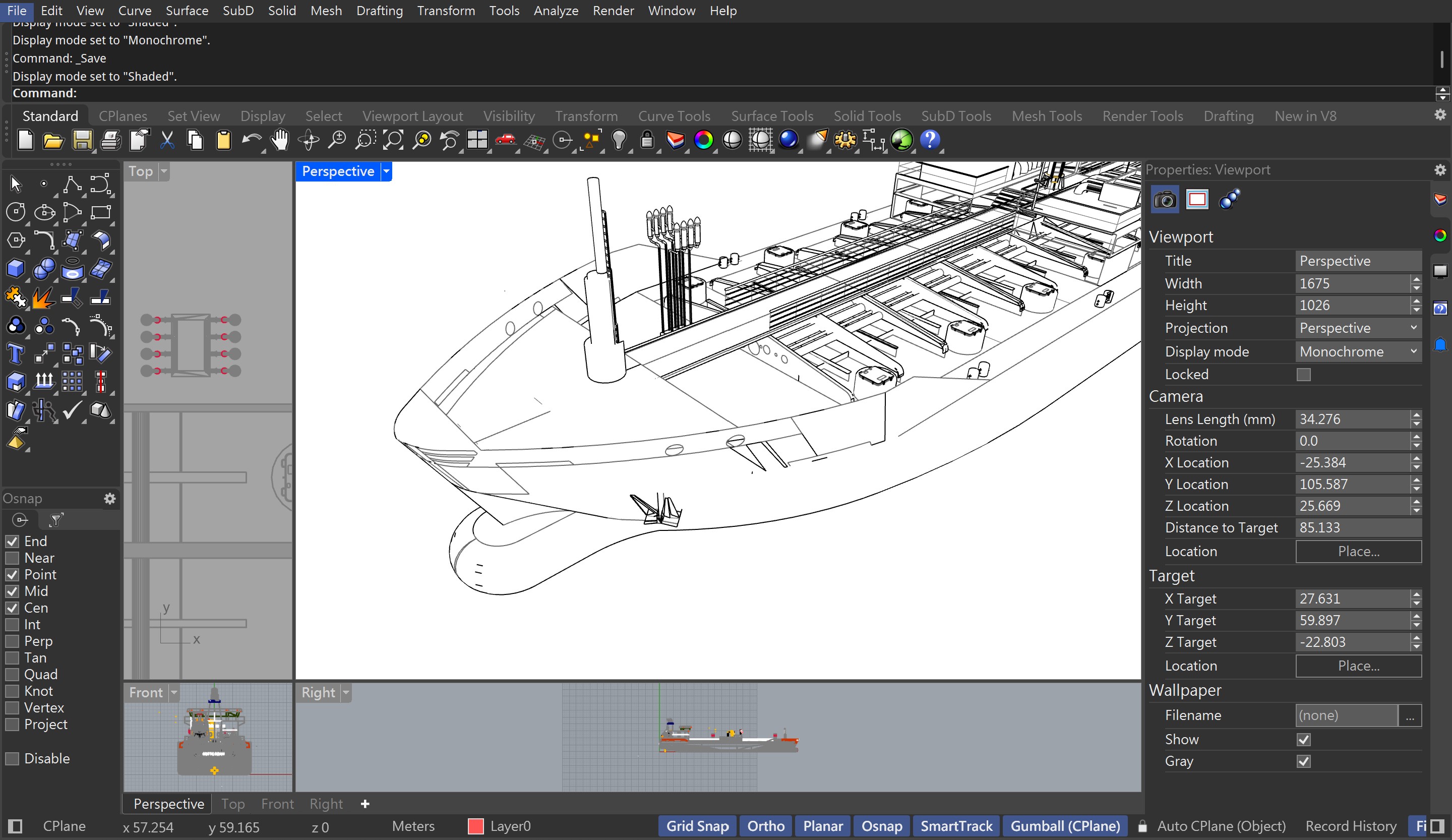This screenshot has height=840, width=1452.
Task: Open the Projection dropdown
Action: click(1358, 328)
